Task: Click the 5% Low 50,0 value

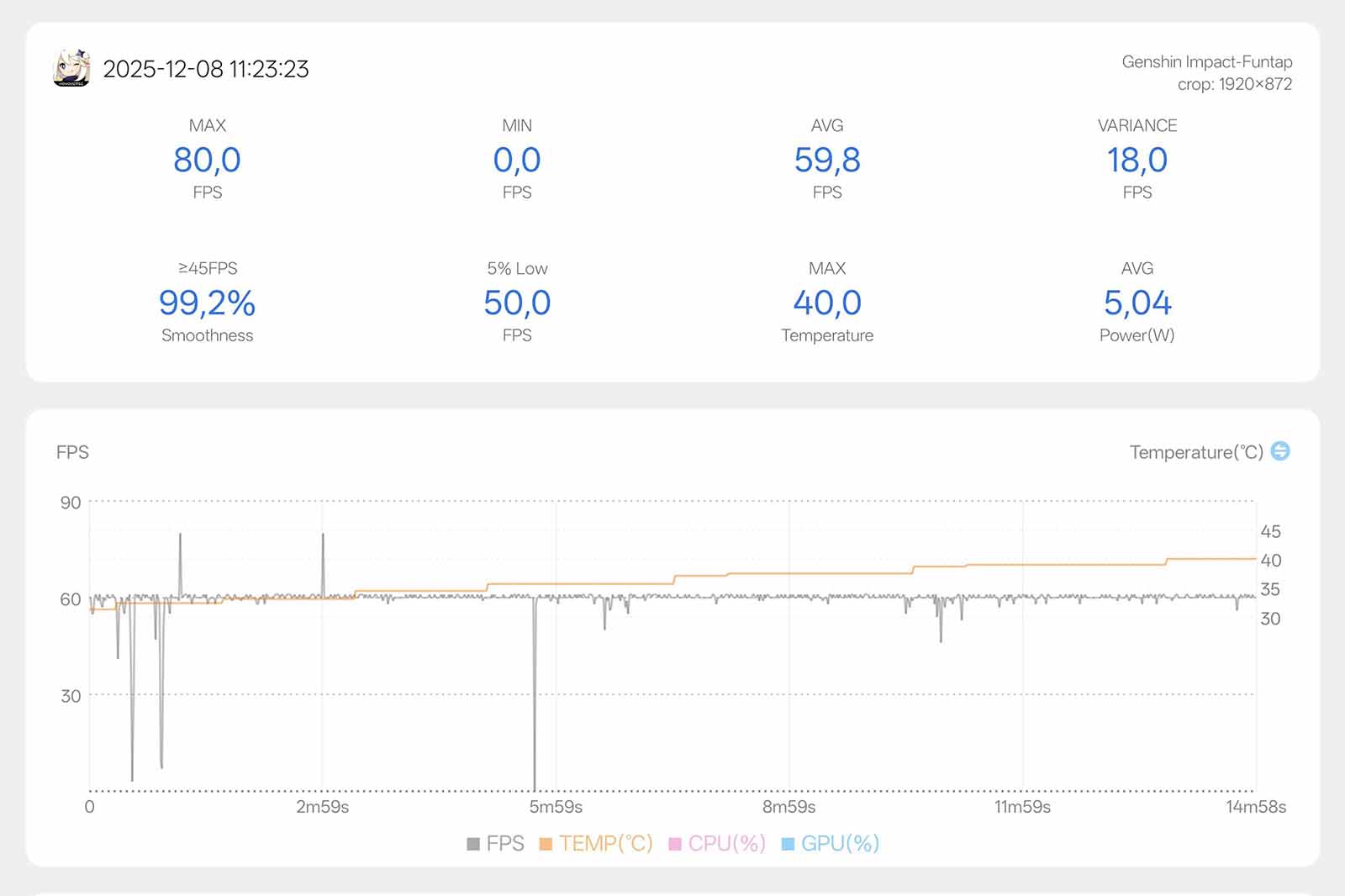Action: [517, 303]
